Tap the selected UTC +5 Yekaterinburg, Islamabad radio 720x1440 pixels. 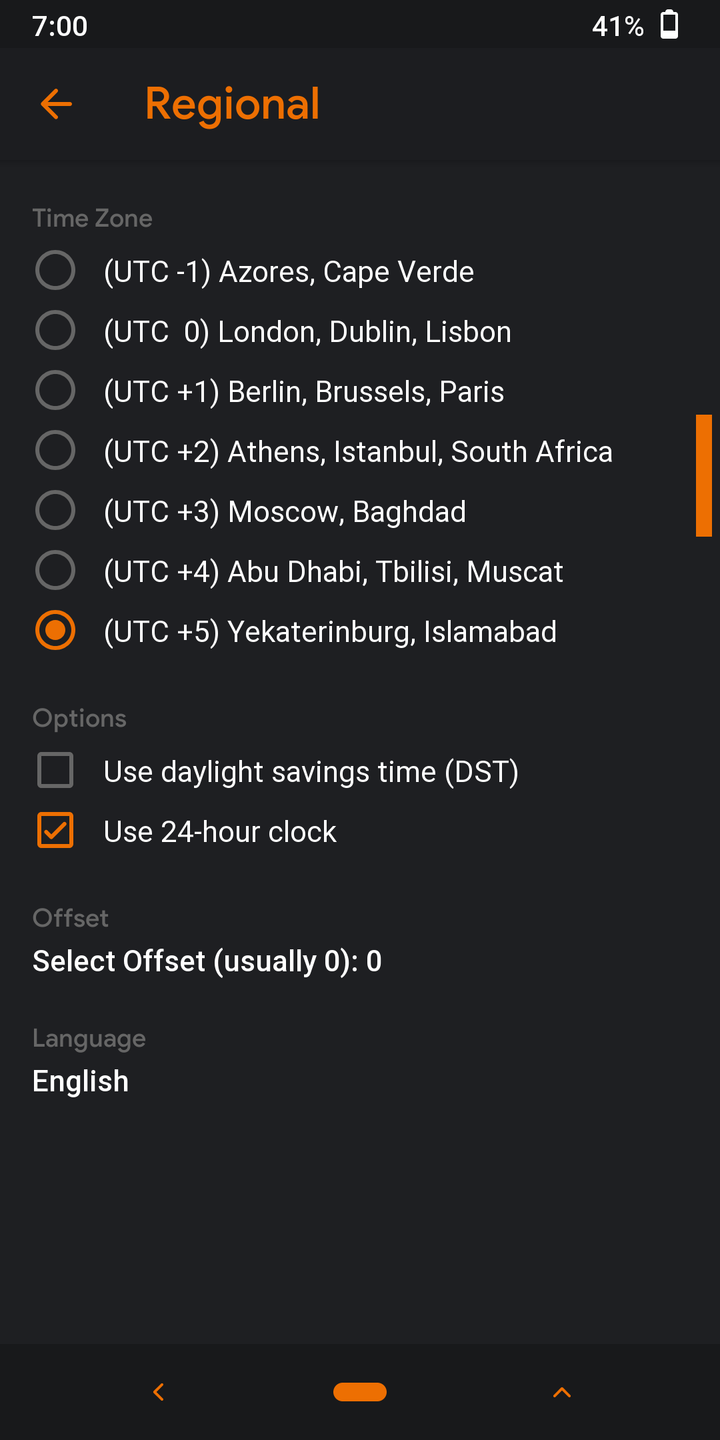(x=55, y=631)
